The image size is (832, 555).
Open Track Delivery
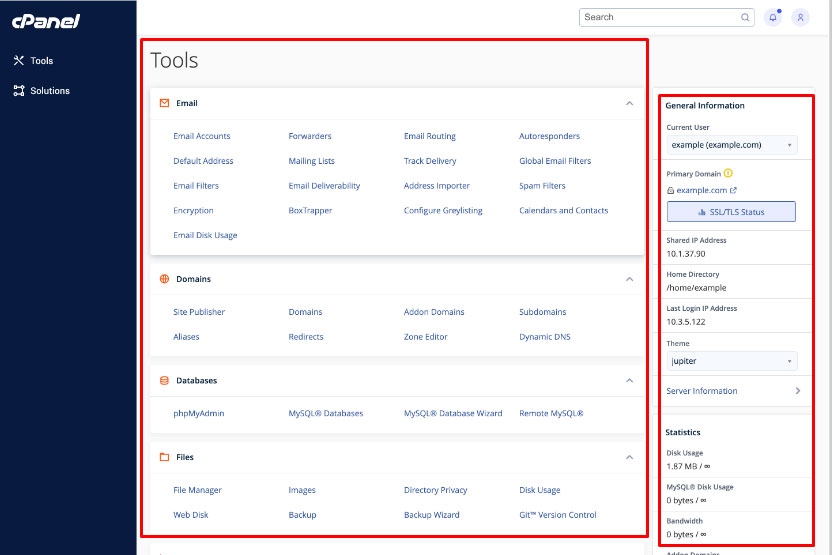430,161
